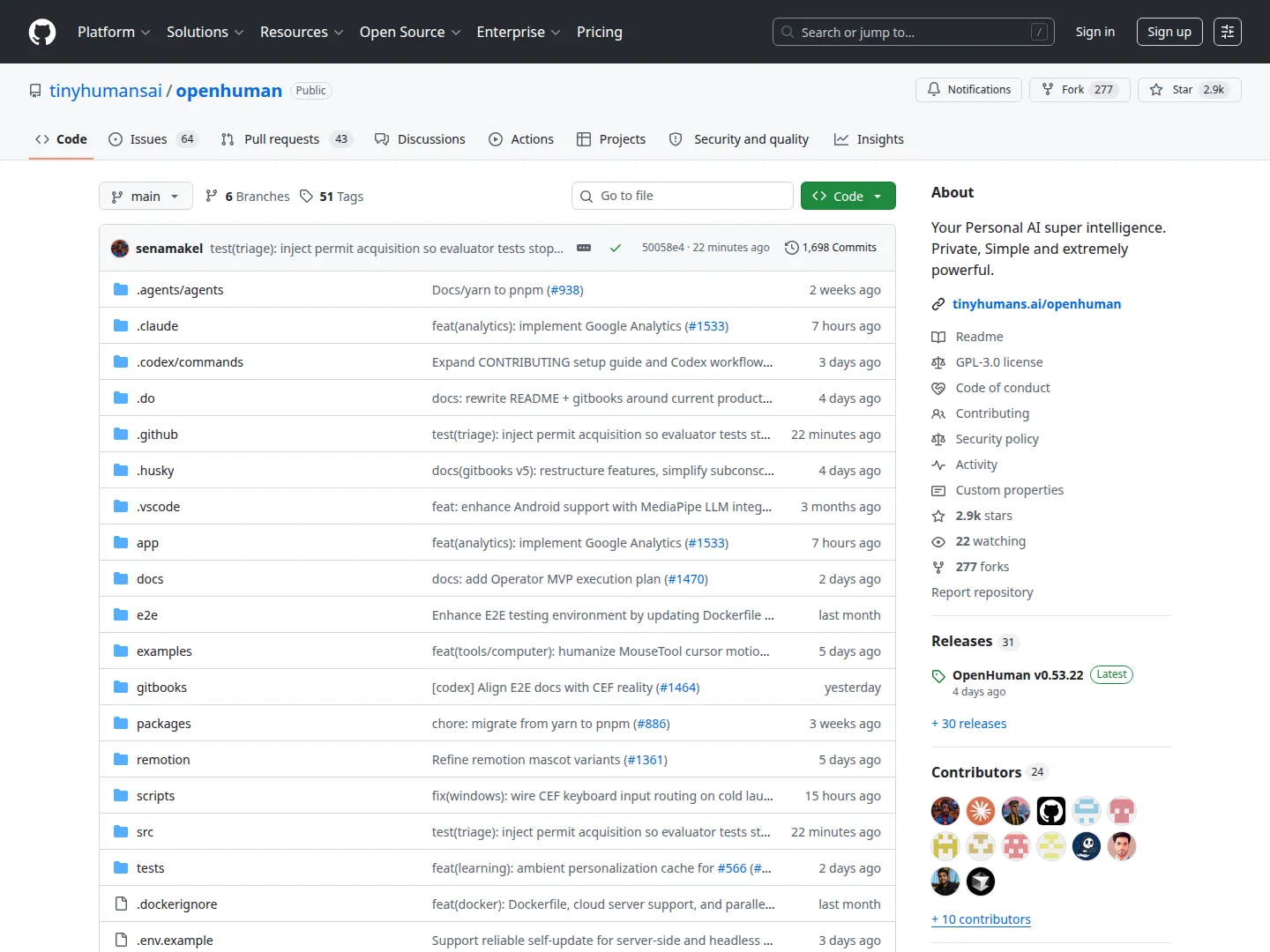Click the GitHub octocat contributor avatar

coord(1051,811)
